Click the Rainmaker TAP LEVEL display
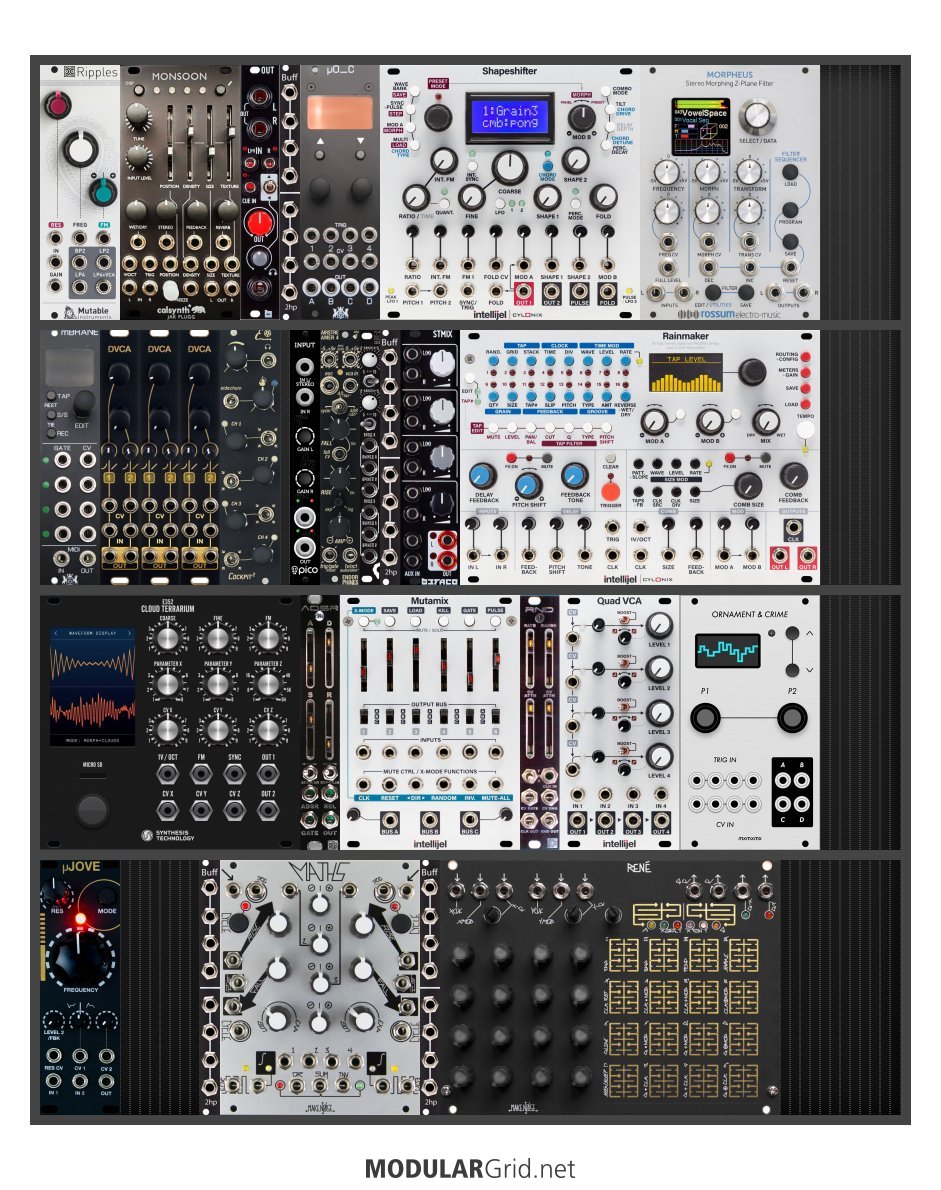Viewport: 941px width, 1190px height. coord(685,373)
